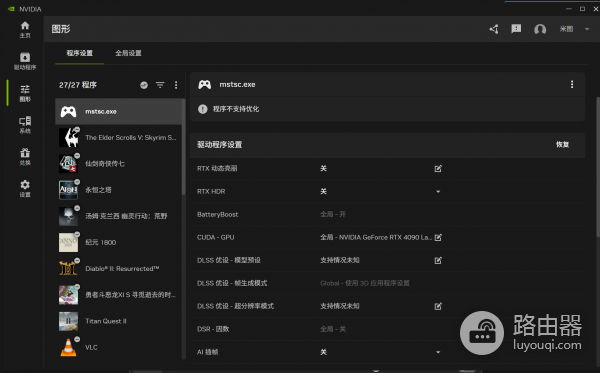Edit the CUDA - GPU setting

(x=438, y=237)
